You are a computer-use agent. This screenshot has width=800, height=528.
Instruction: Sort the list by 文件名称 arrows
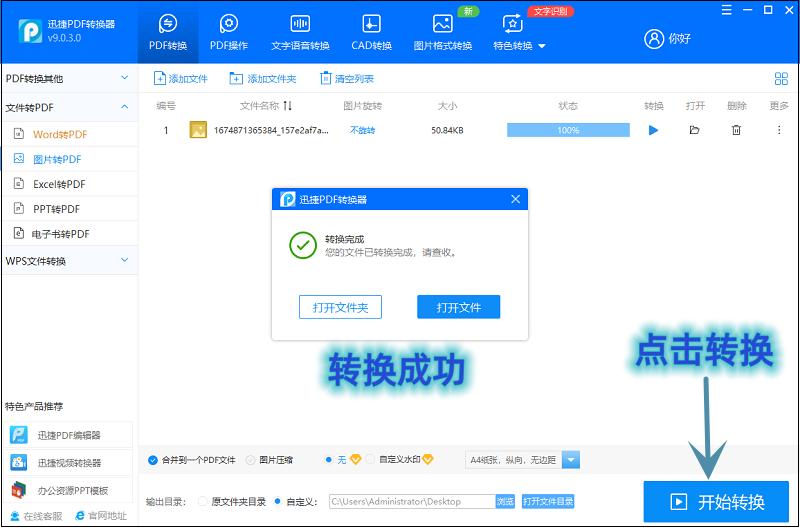click(288, 106)
